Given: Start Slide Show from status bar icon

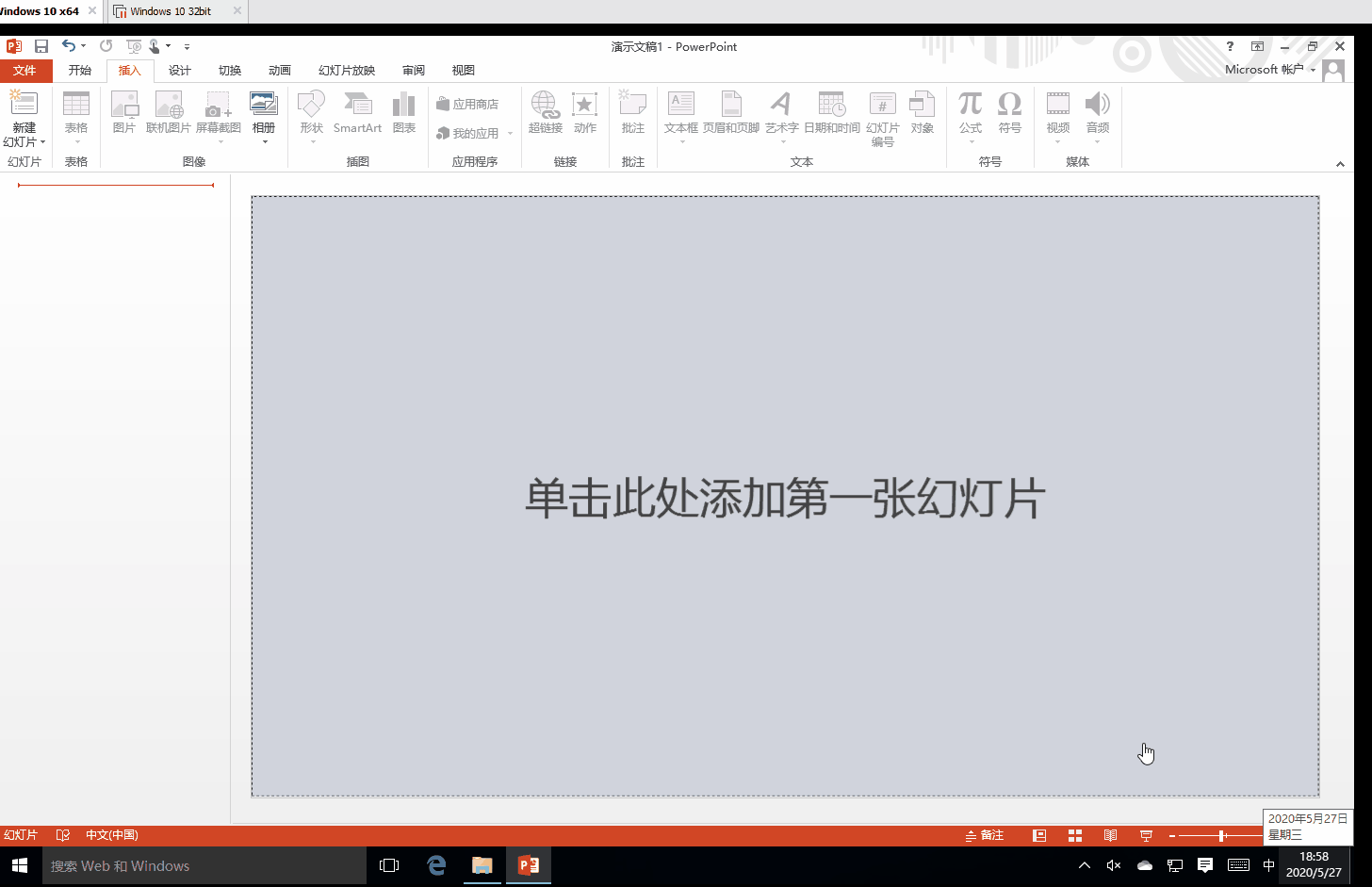Looking at the screenshot, I should 1147,835.
